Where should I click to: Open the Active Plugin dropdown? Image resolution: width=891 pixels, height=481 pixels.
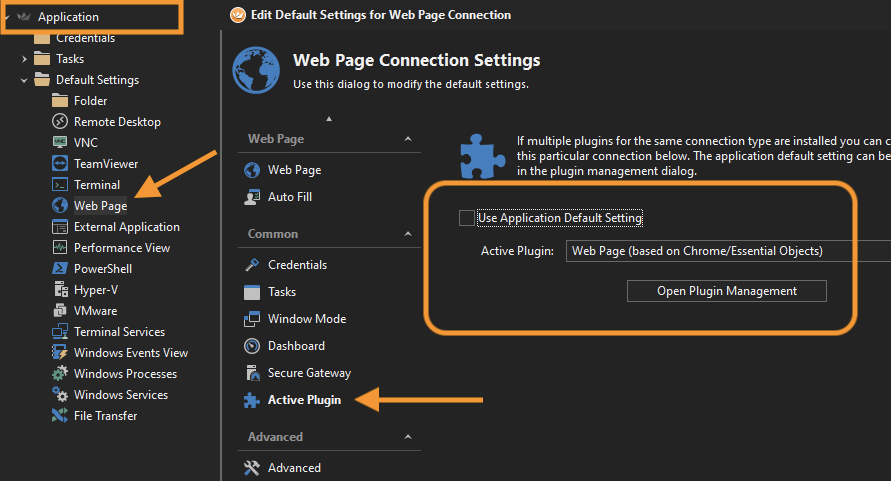coord(727,251)
